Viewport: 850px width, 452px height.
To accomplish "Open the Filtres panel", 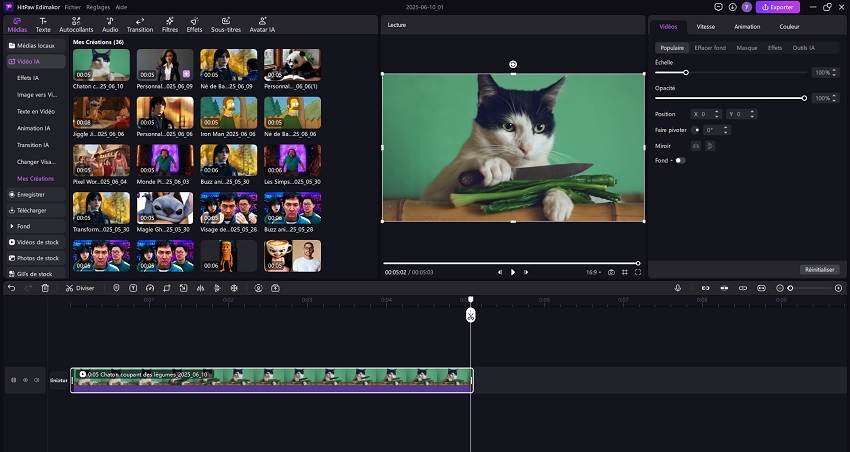I will pyautogui.click(x=170, y=25).
